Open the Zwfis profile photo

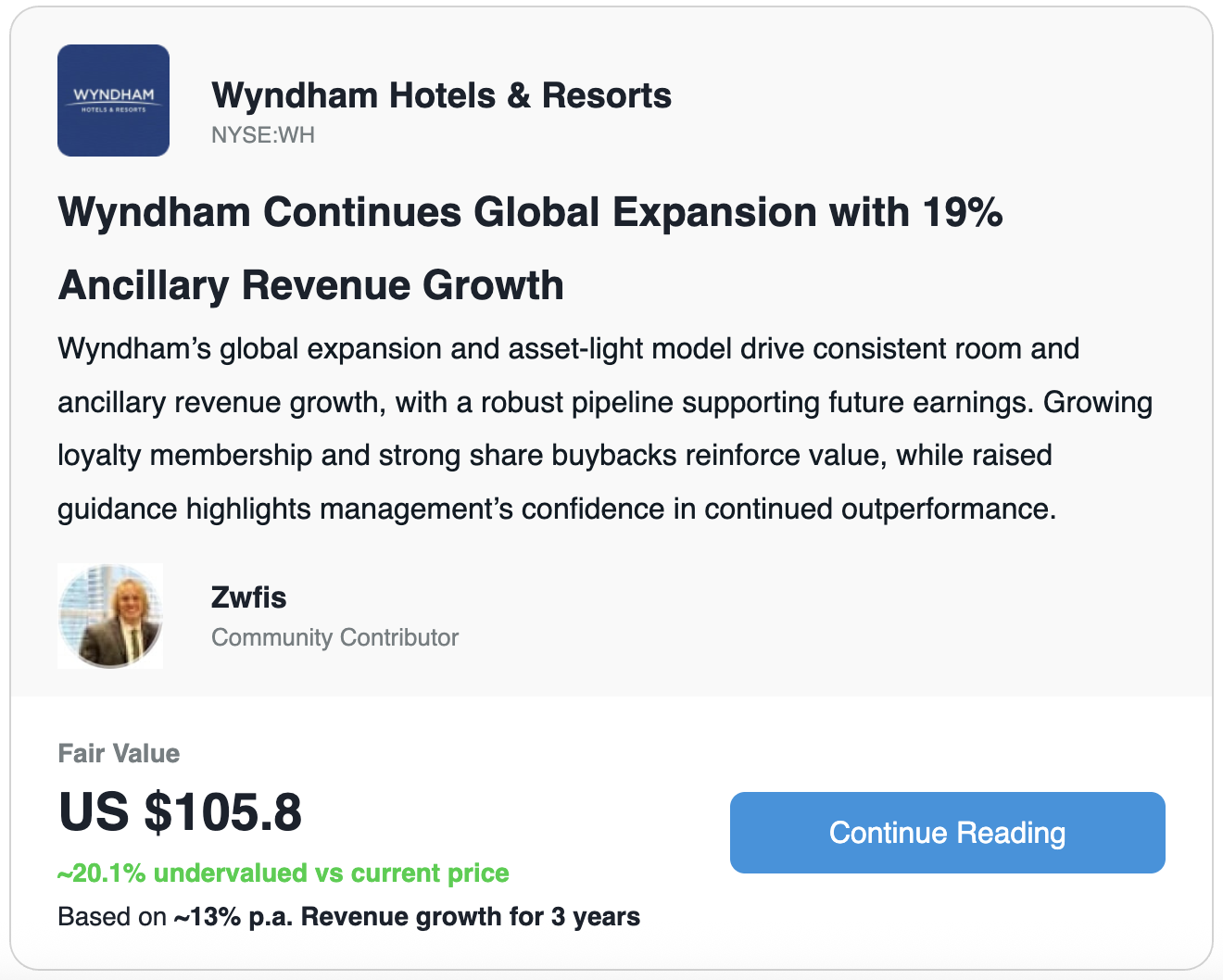point(110,616)
